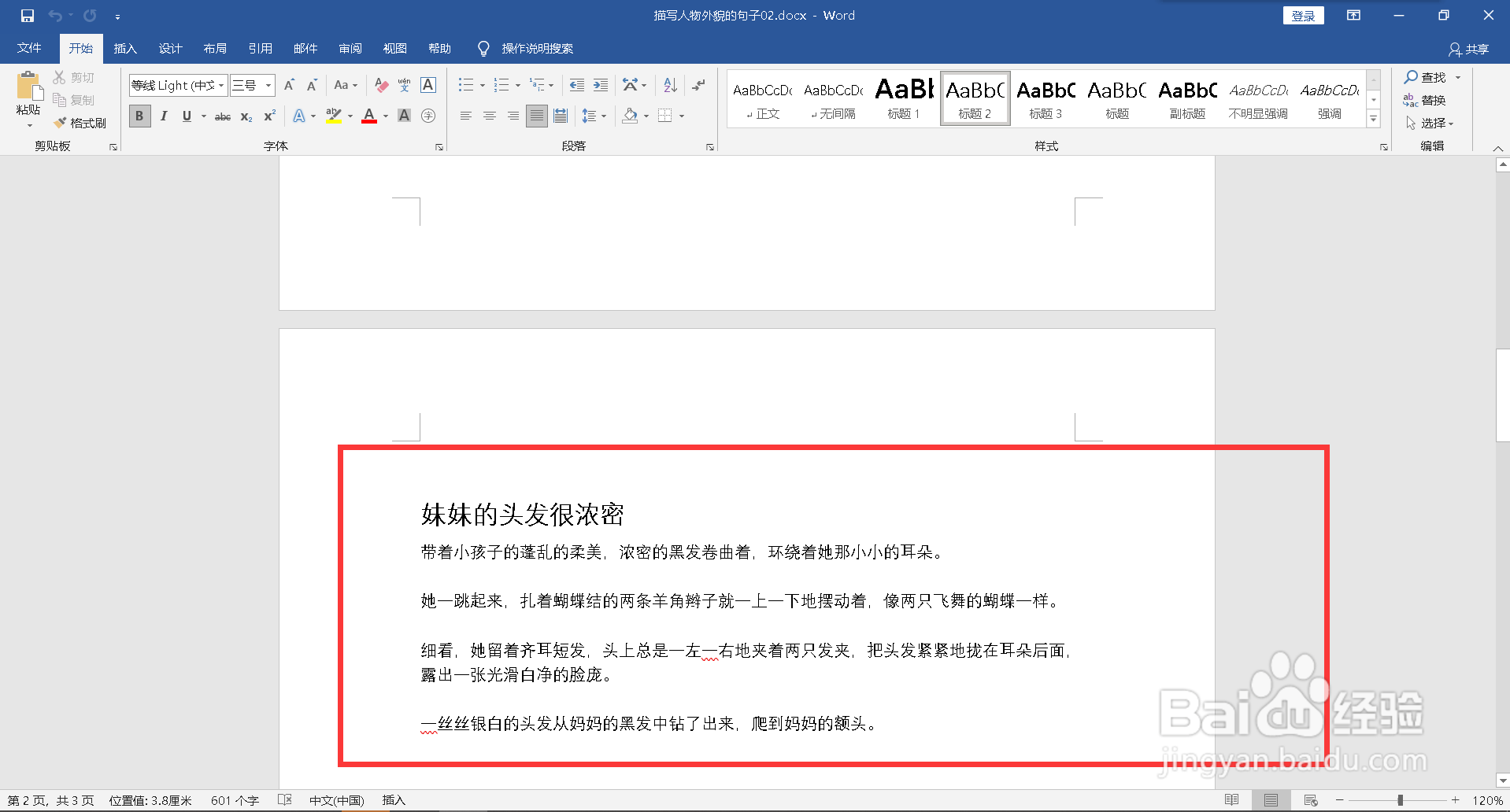1510x812 pixels.
Task: Click the word count in status bar
Action: coord(234,799)
